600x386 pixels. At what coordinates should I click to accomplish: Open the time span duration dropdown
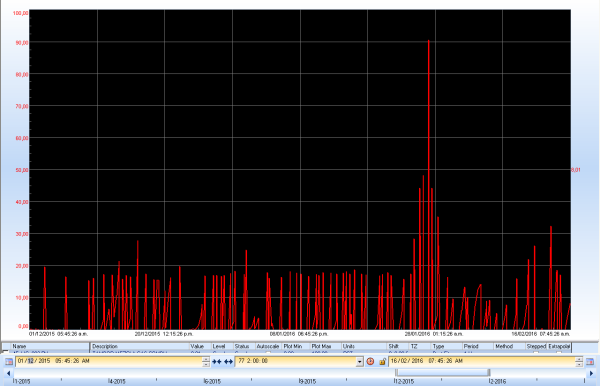pyautogui.click(x=359, y=362)
